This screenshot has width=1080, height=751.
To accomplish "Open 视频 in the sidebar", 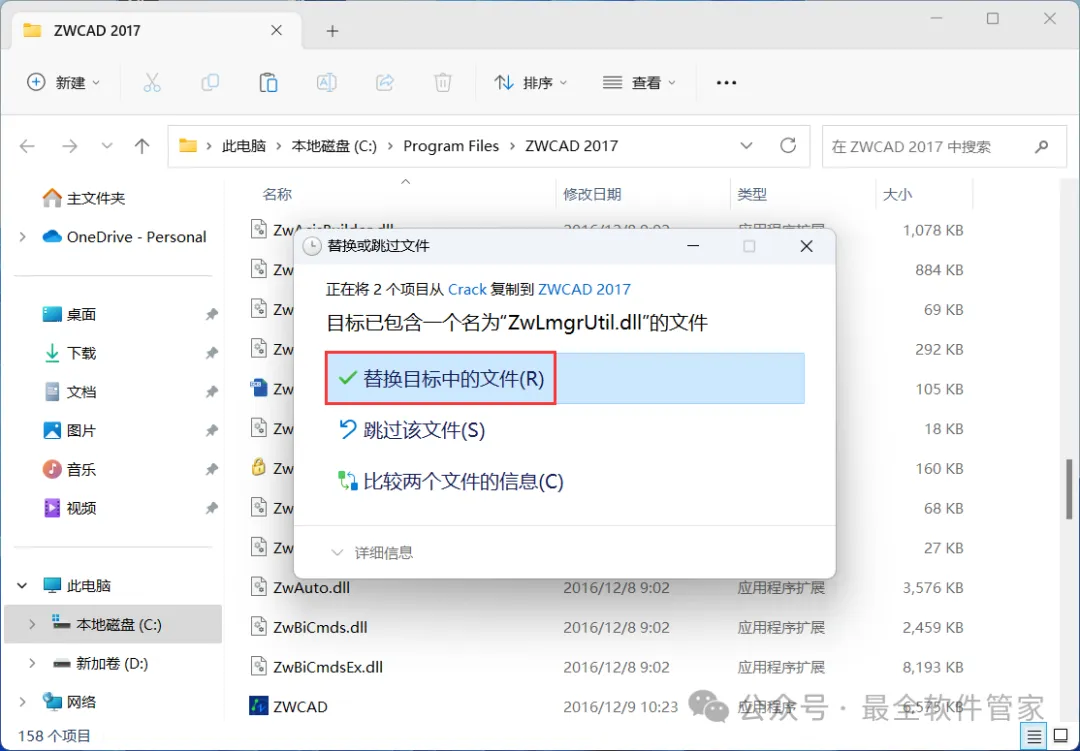I will [x=69, y=508].
